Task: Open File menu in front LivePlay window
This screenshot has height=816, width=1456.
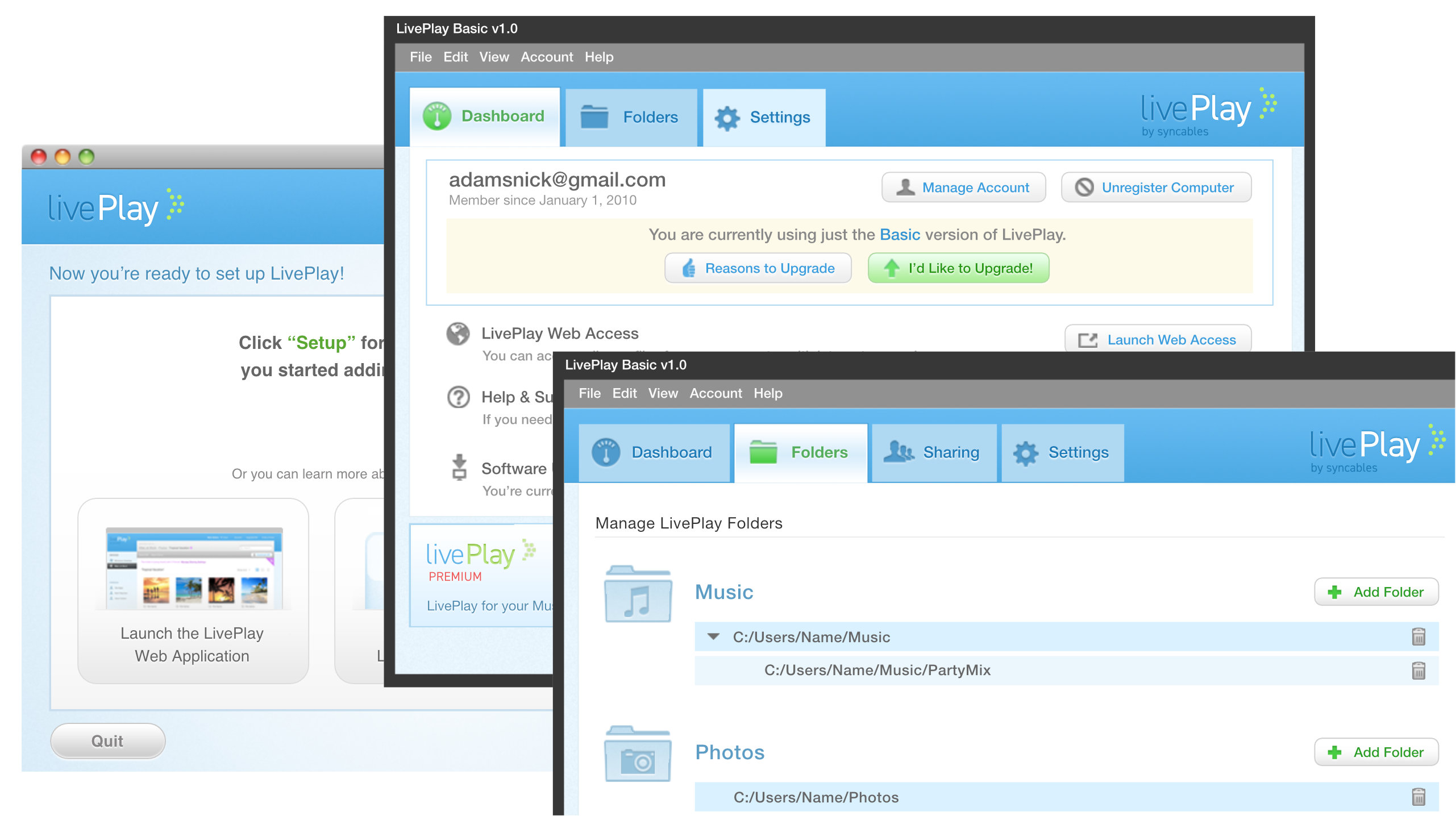Action: tap(589, 393)
